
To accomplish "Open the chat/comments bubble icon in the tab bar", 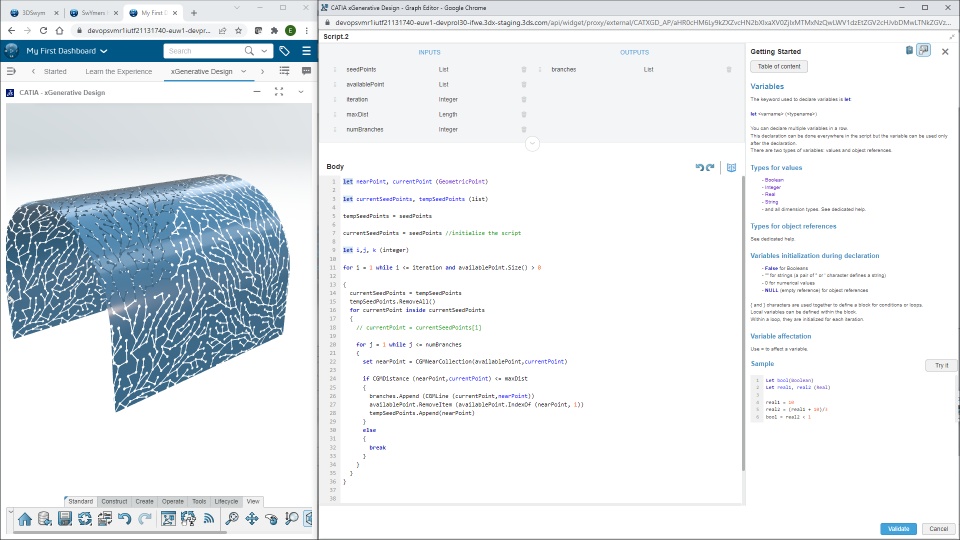I will click(306, 71).
